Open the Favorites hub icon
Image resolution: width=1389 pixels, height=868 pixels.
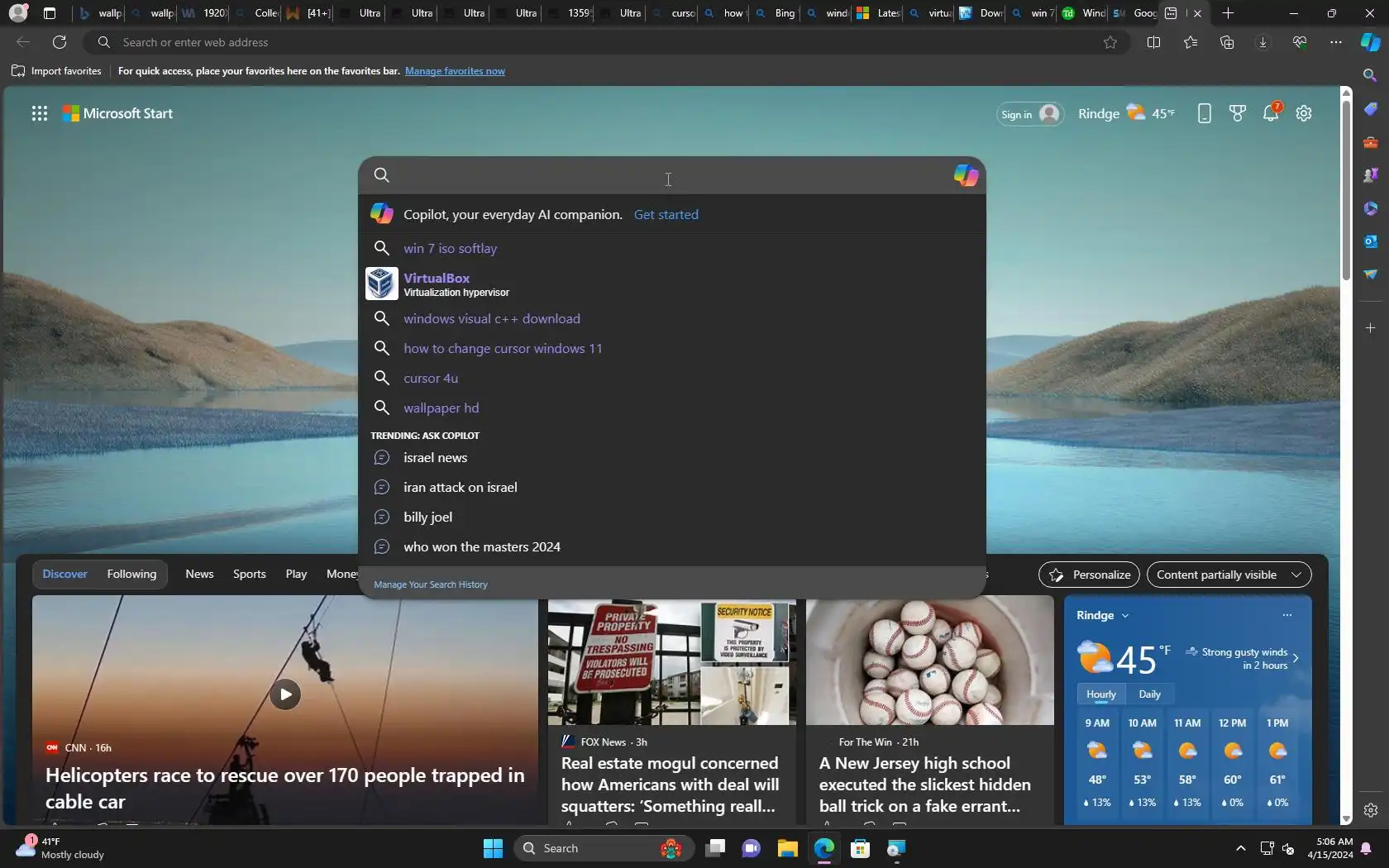[1191, 42]
